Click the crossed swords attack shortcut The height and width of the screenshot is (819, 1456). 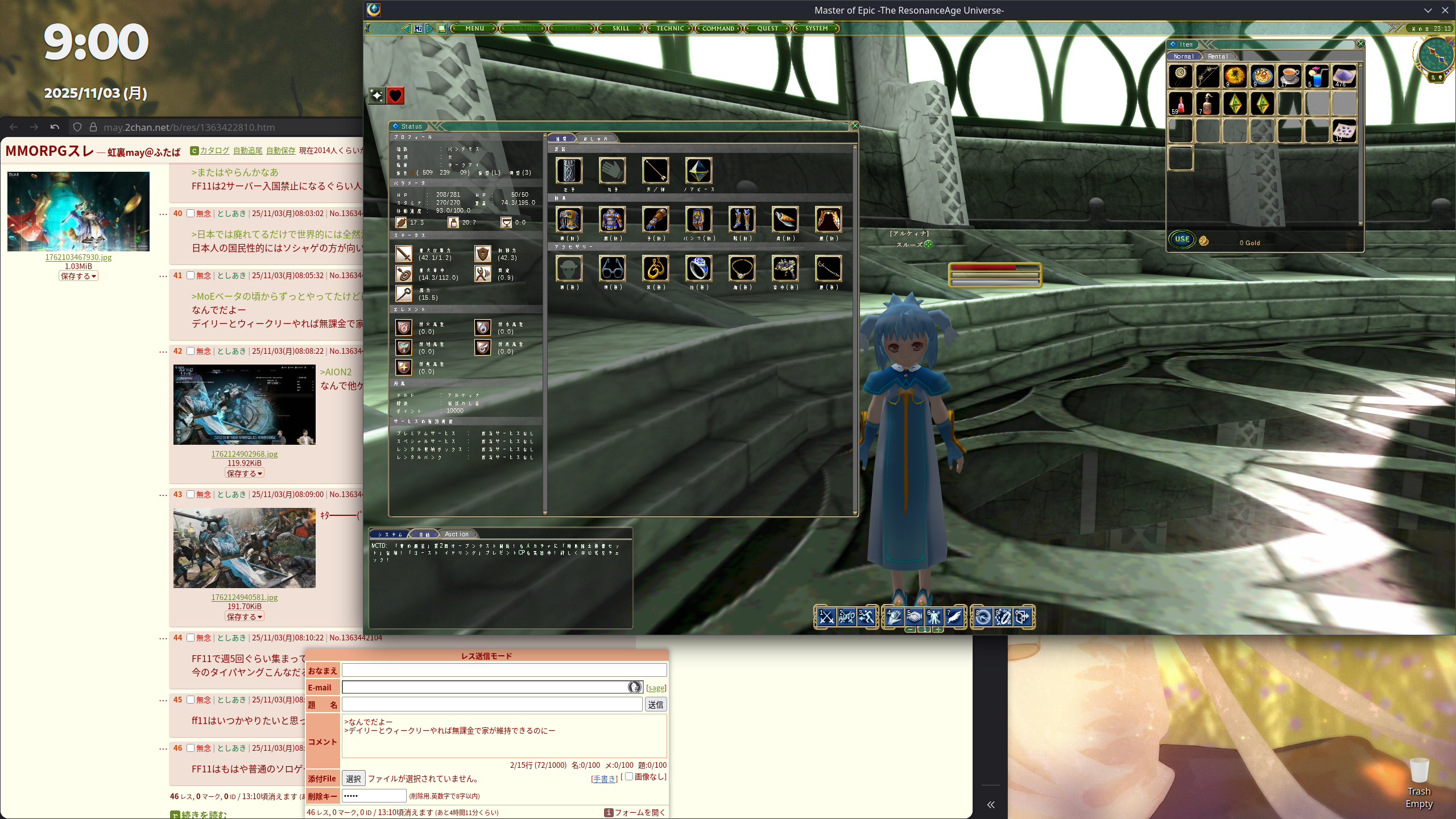pos(826,617)
